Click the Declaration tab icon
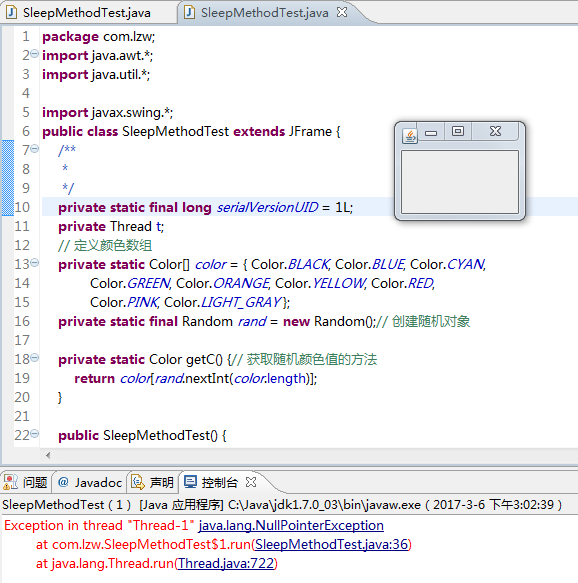The image size is (578, 583). (138, 482)
